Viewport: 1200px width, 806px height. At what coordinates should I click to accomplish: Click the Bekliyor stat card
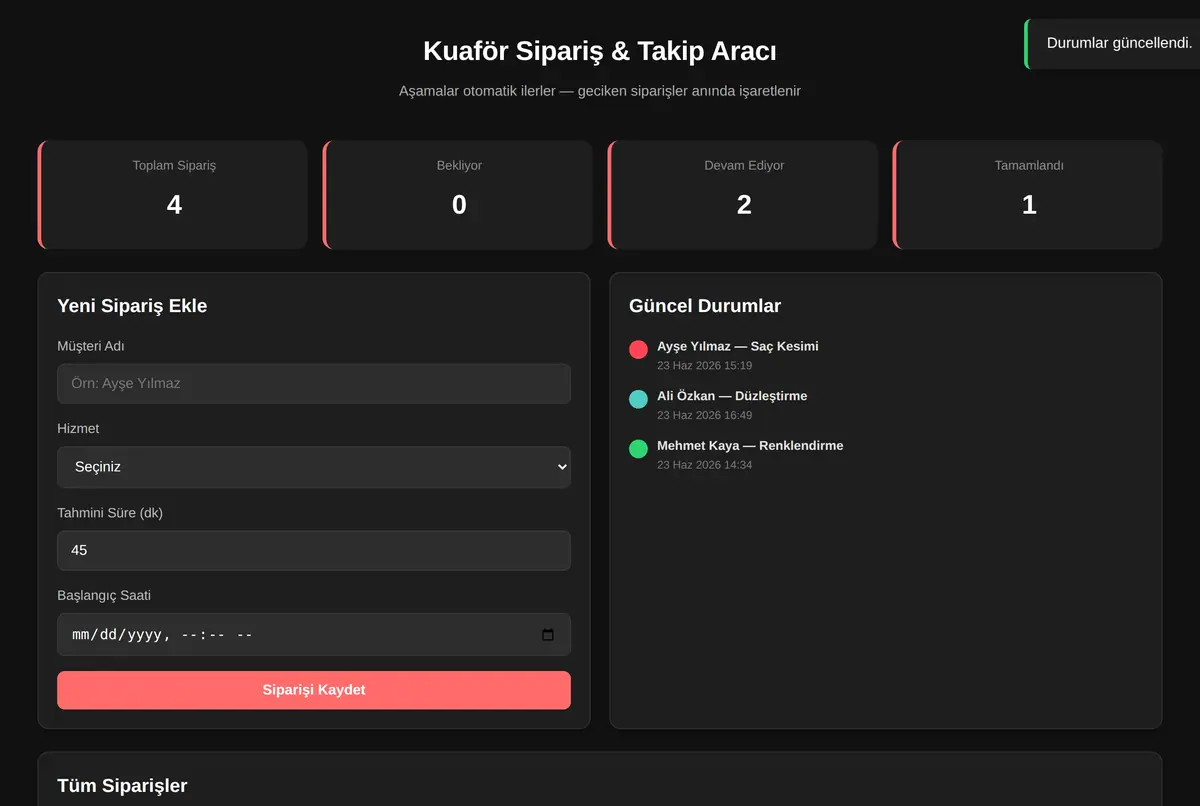[x=458, y=195]
